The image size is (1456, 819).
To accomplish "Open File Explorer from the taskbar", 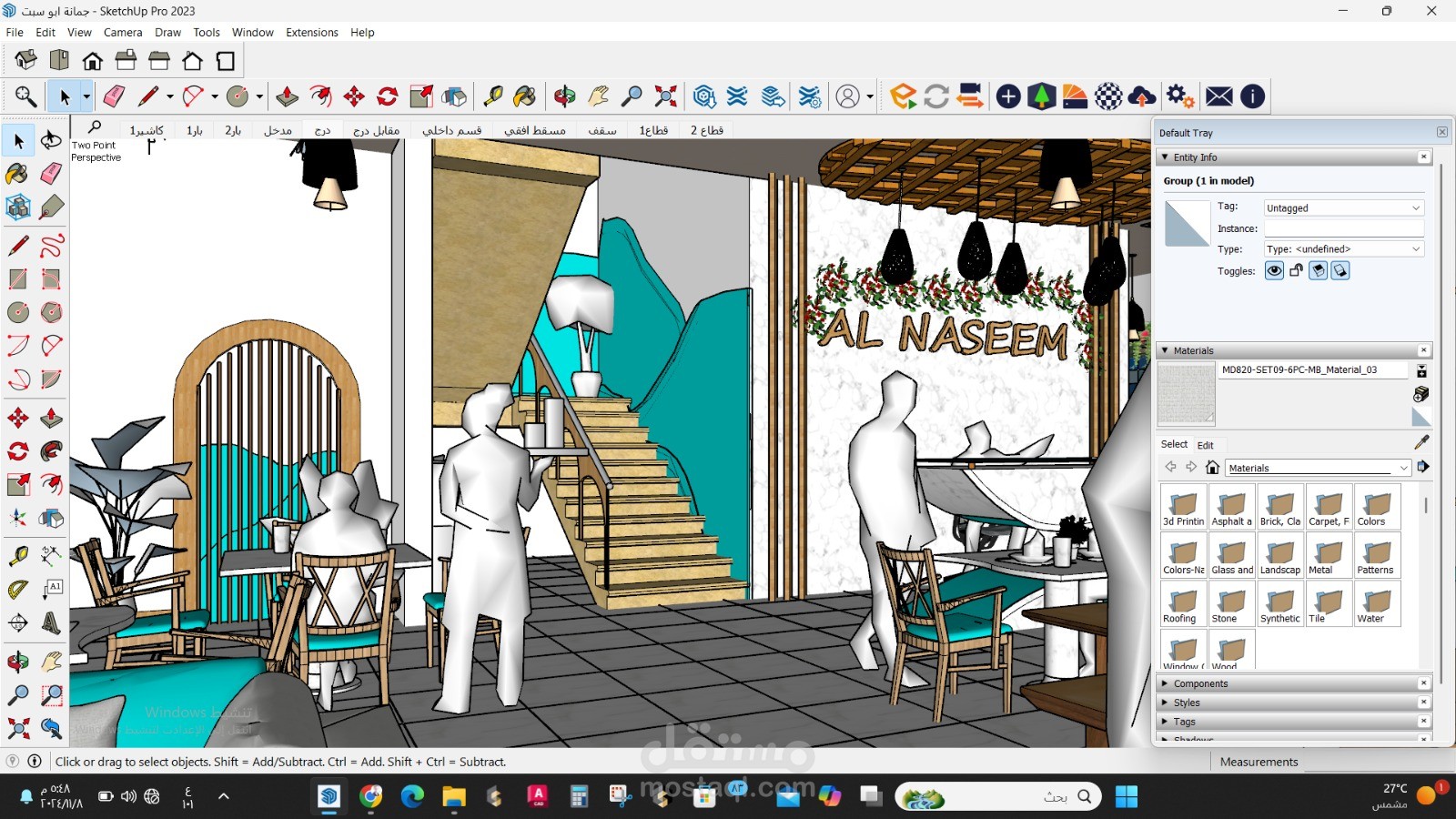I will click(x=454, y=797).
